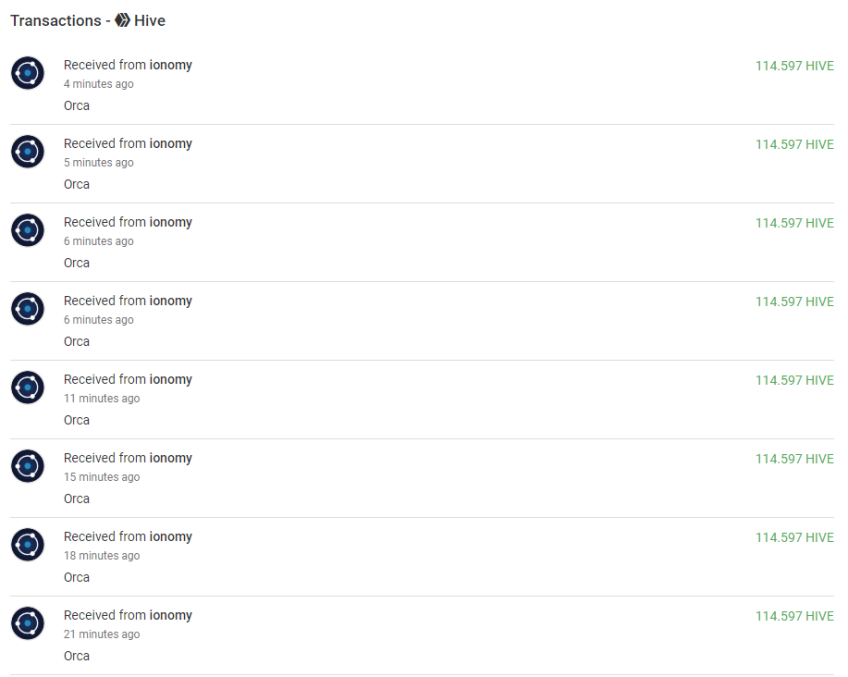Click the '11 minutes ago' timestamp
848x677 pixels.
pos(102,399)
